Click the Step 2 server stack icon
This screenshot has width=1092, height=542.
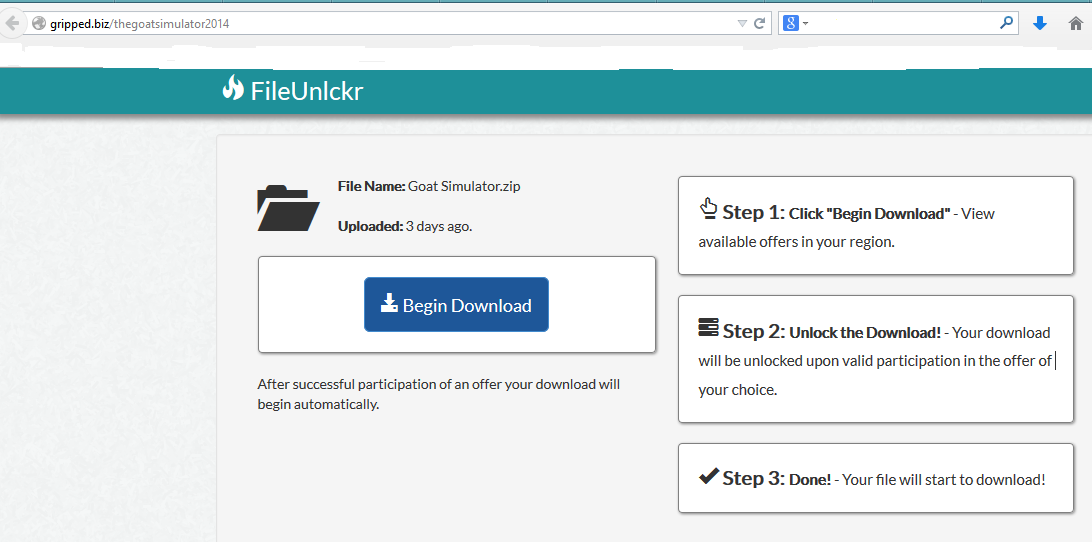point(708,328)
